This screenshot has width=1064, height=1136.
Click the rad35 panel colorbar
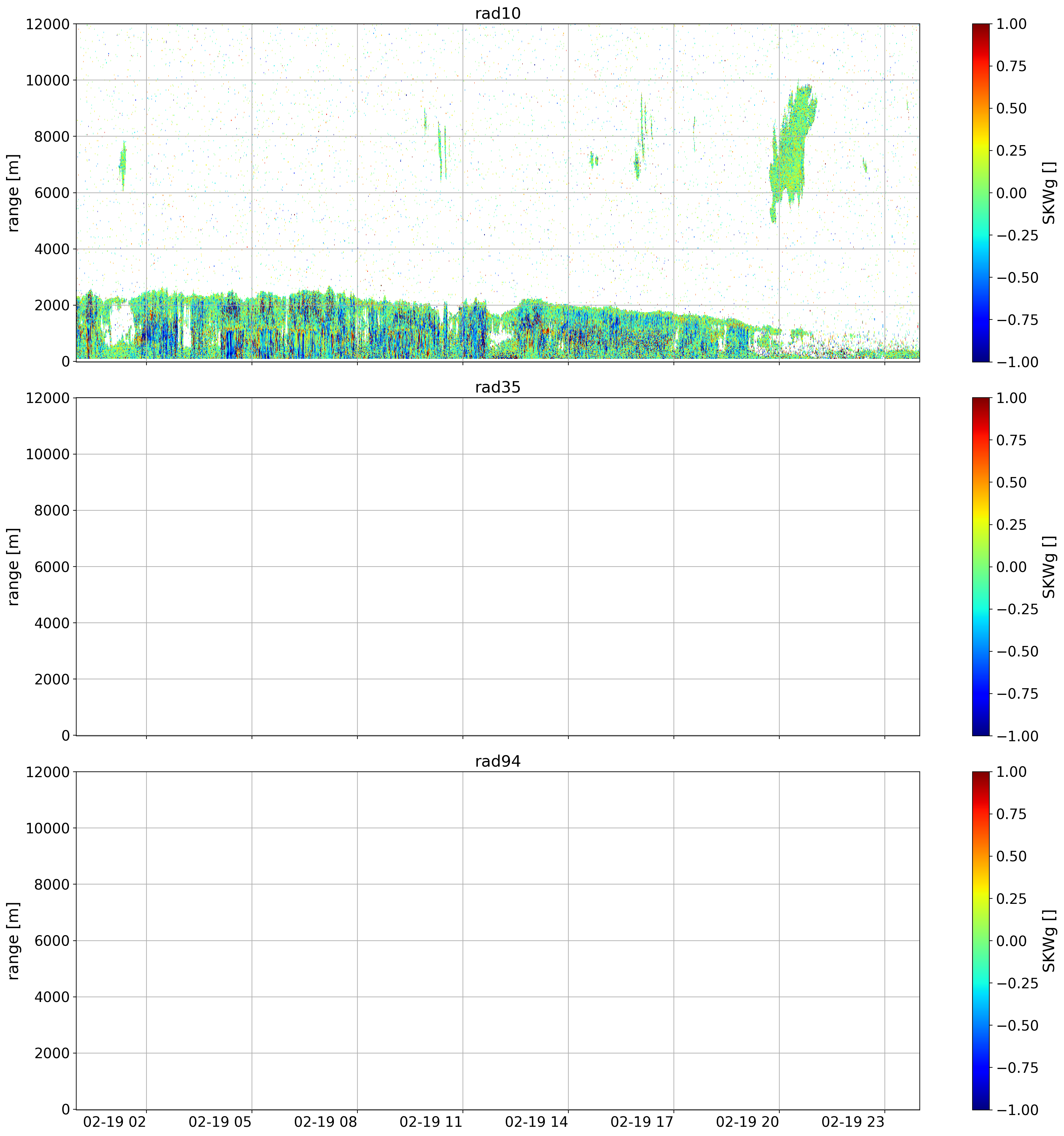[980, 566]
